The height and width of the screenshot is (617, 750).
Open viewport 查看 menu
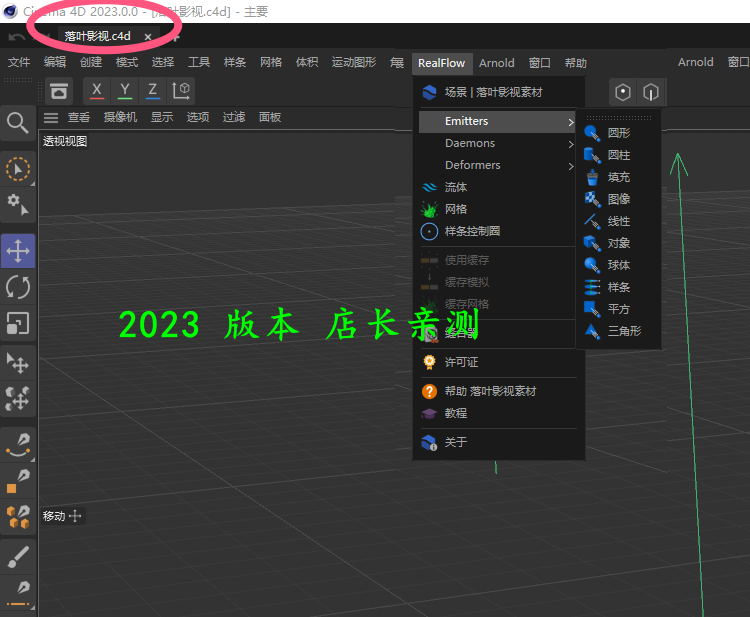click(x=79, y=117)
